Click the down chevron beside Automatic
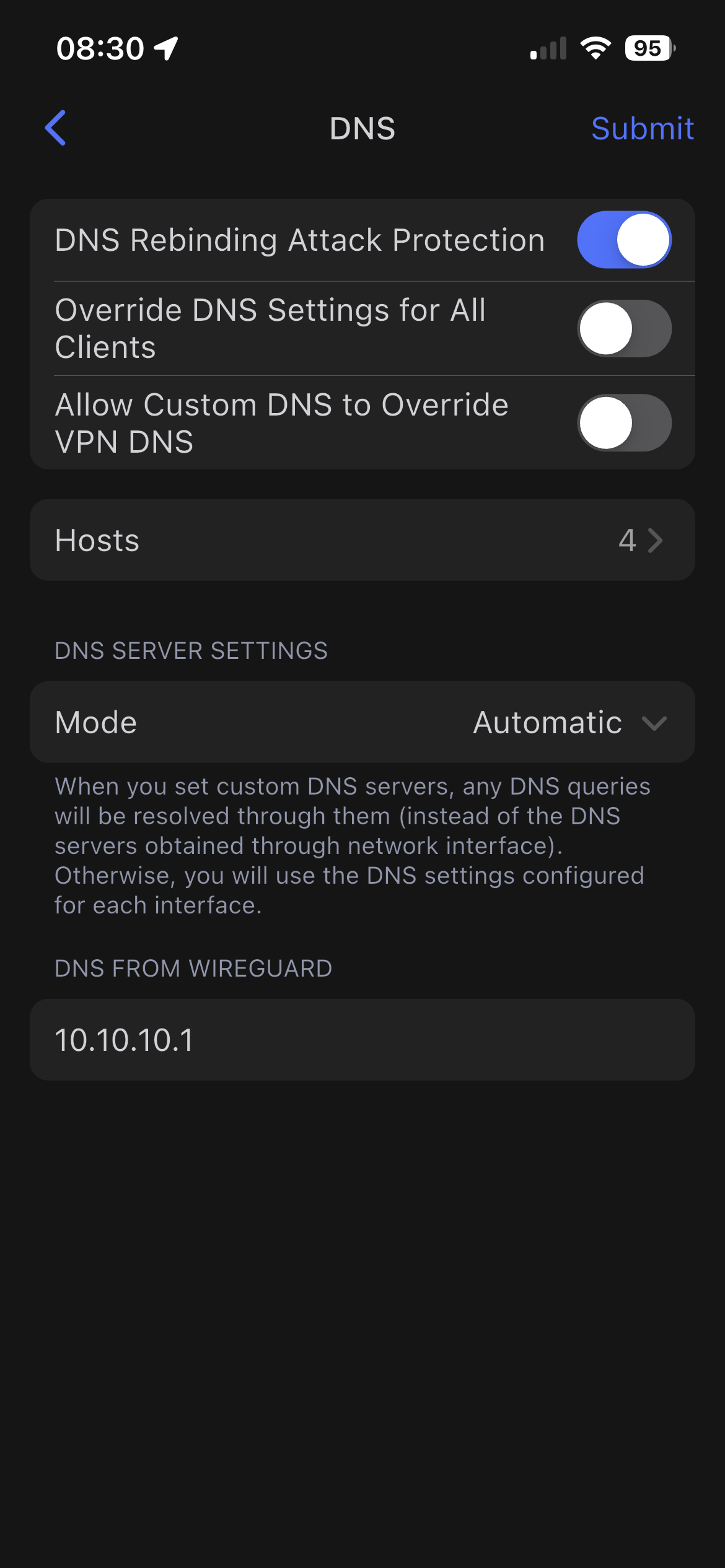Image resolution: width=725 pixels, height=1568 pixels. pyautogui.click(x=654, y=723)
